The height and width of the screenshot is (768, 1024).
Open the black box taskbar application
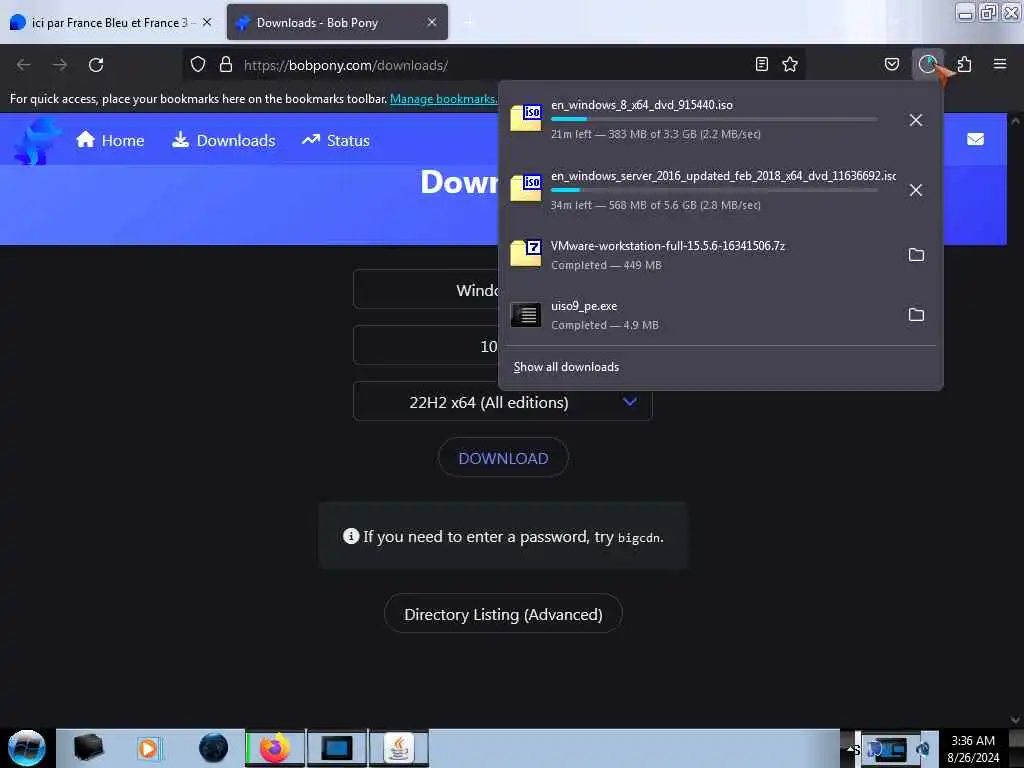88,748
